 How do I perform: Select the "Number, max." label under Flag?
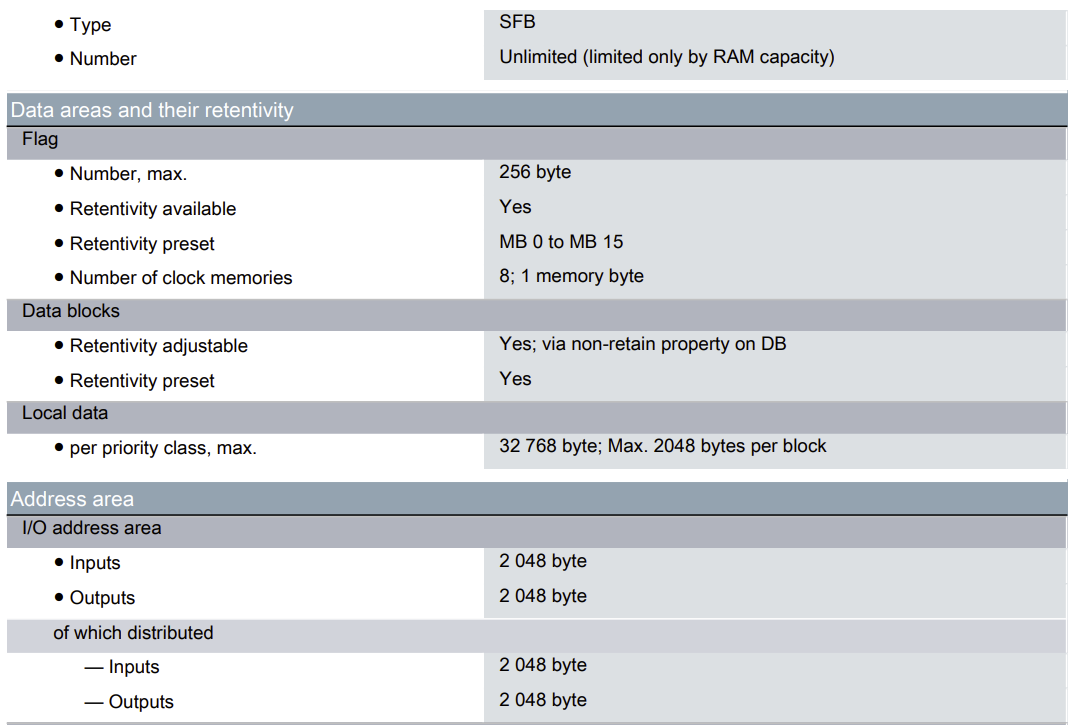click(x=128, y=174)
